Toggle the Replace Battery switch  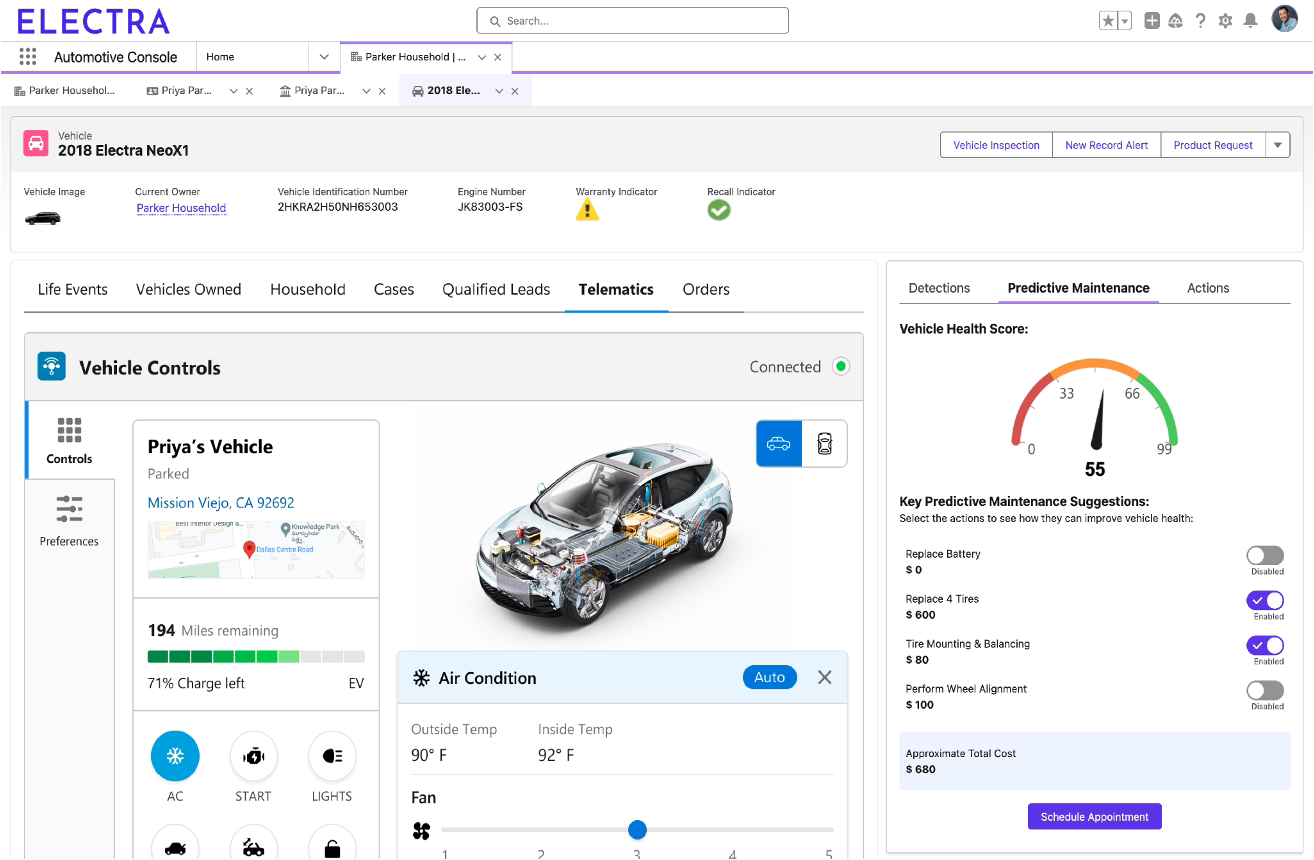[x=1265, y=555]
